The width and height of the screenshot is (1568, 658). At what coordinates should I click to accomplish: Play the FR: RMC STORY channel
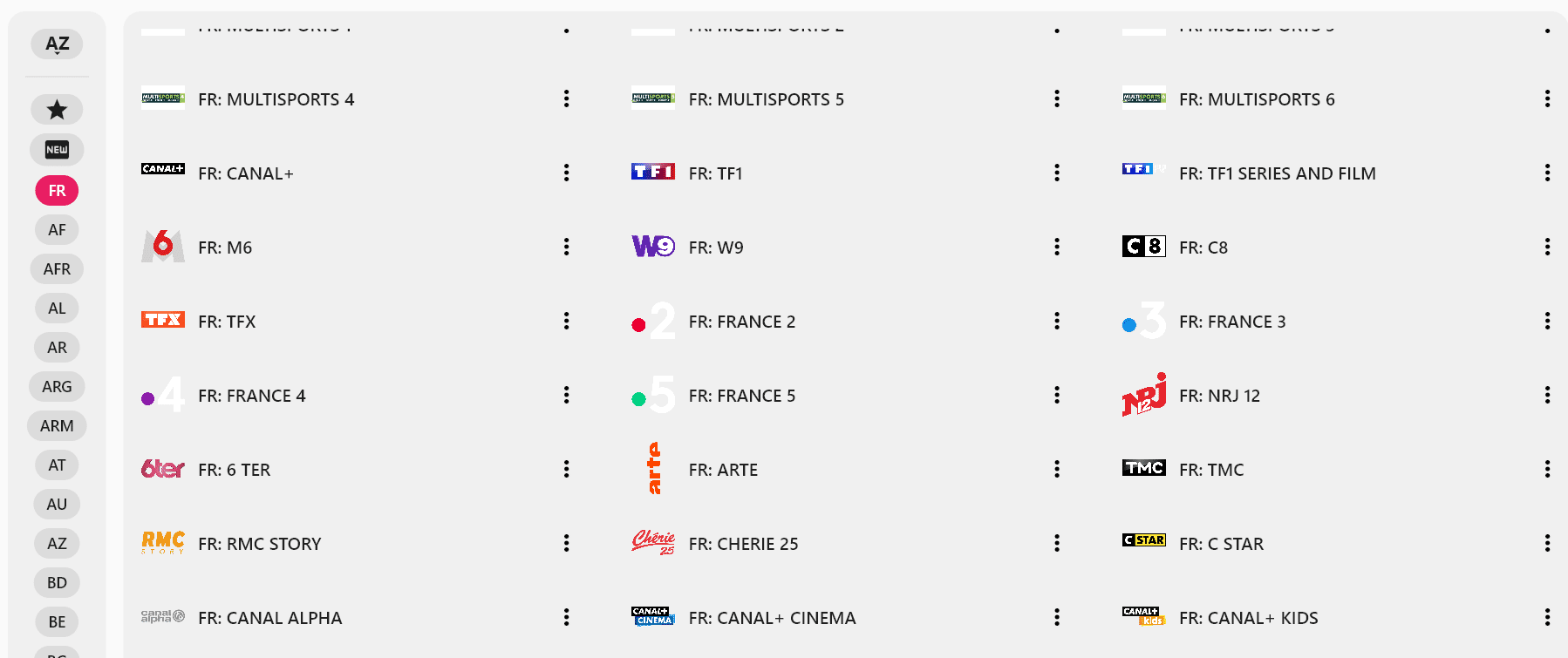point(259,544)
